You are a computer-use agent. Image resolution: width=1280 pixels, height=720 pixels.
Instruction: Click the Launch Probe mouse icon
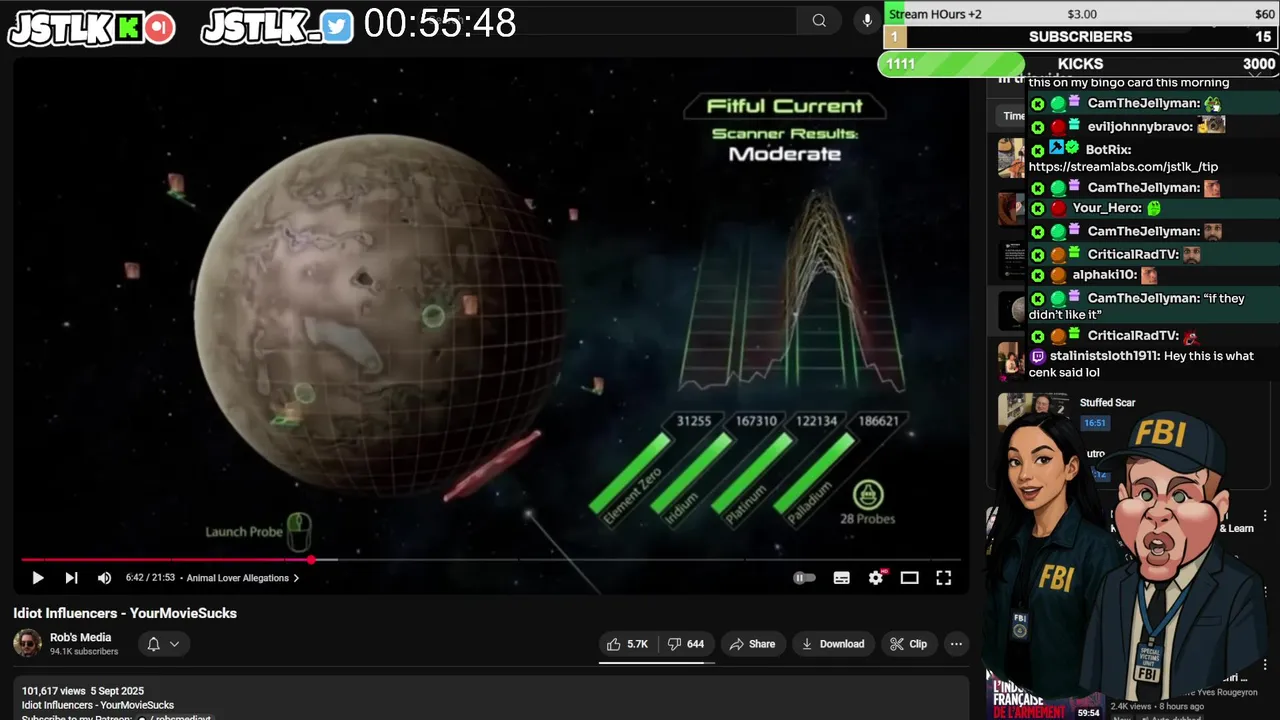click(298, 531)
